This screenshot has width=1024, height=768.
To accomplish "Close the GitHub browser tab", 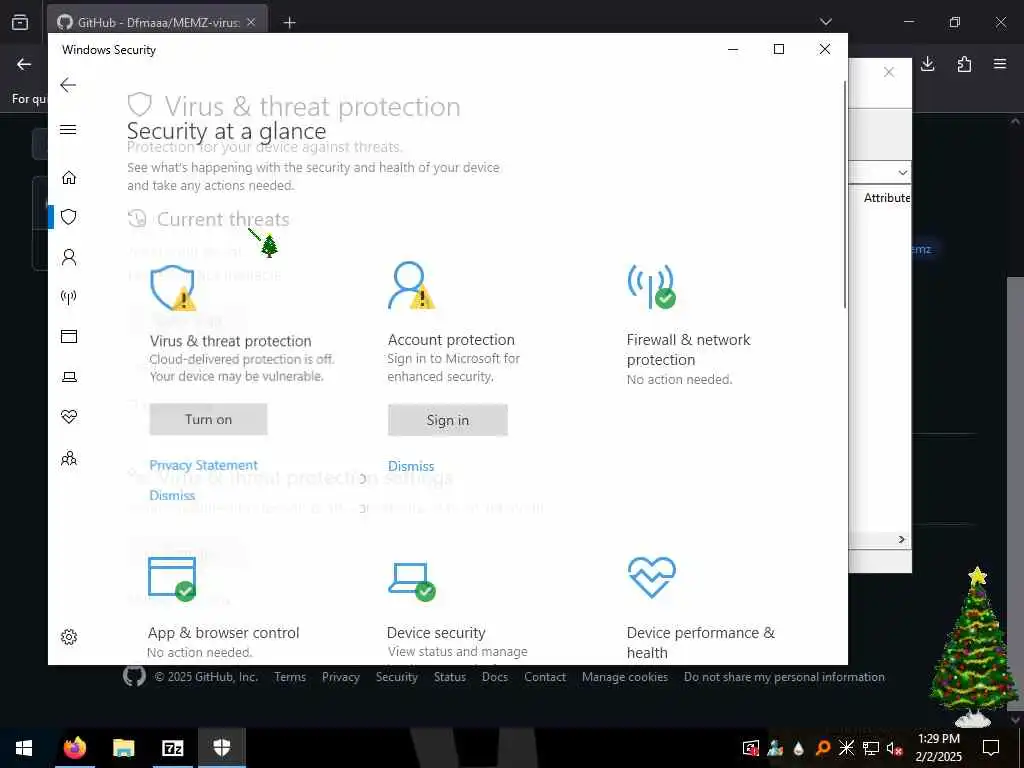I will [251, 22].
